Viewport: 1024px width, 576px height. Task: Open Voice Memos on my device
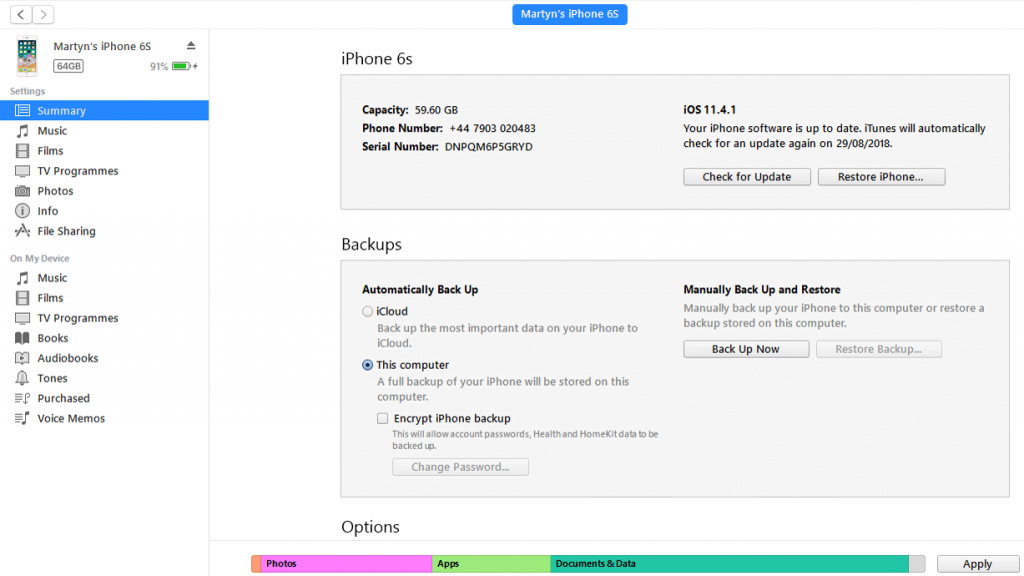coord(104,419)
